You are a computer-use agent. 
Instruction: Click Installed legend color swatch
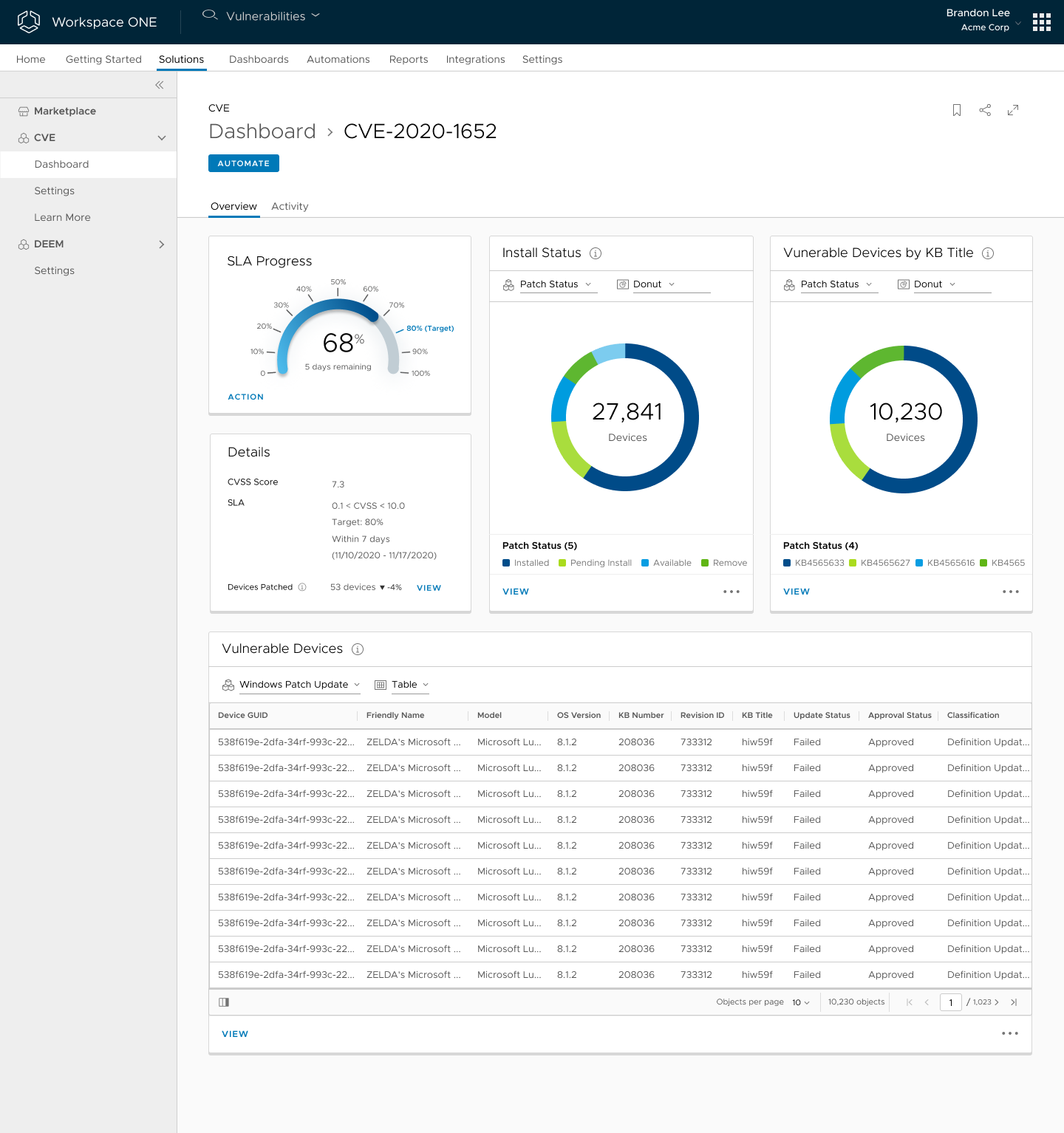point(506,563)
